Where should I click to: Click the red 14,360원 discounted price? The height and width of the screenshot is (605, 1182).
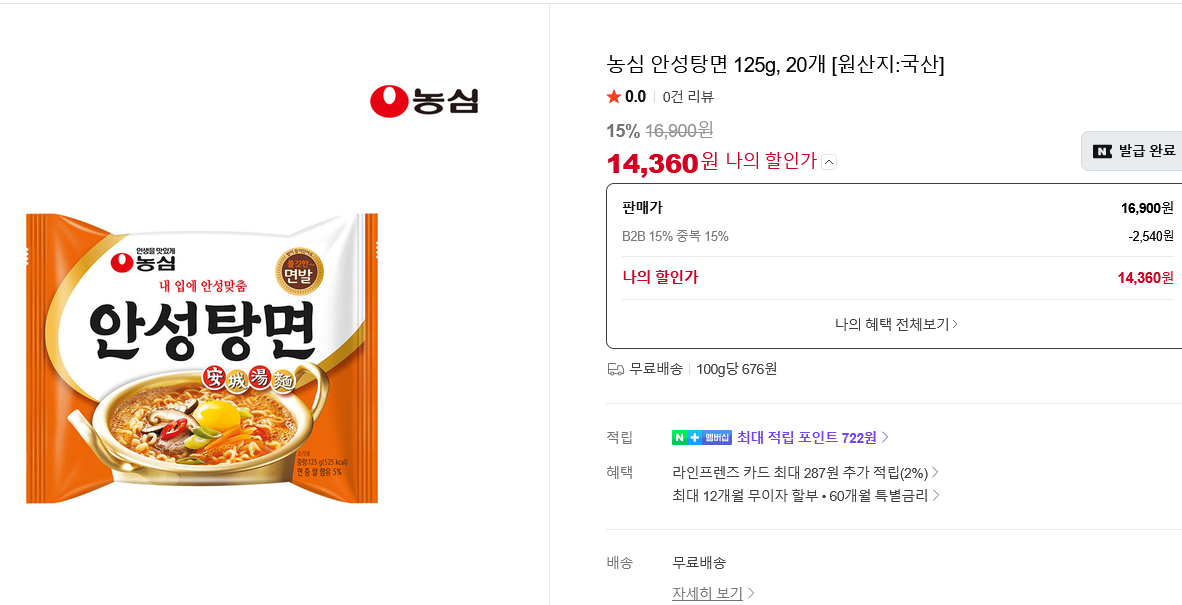pos(663,162)
